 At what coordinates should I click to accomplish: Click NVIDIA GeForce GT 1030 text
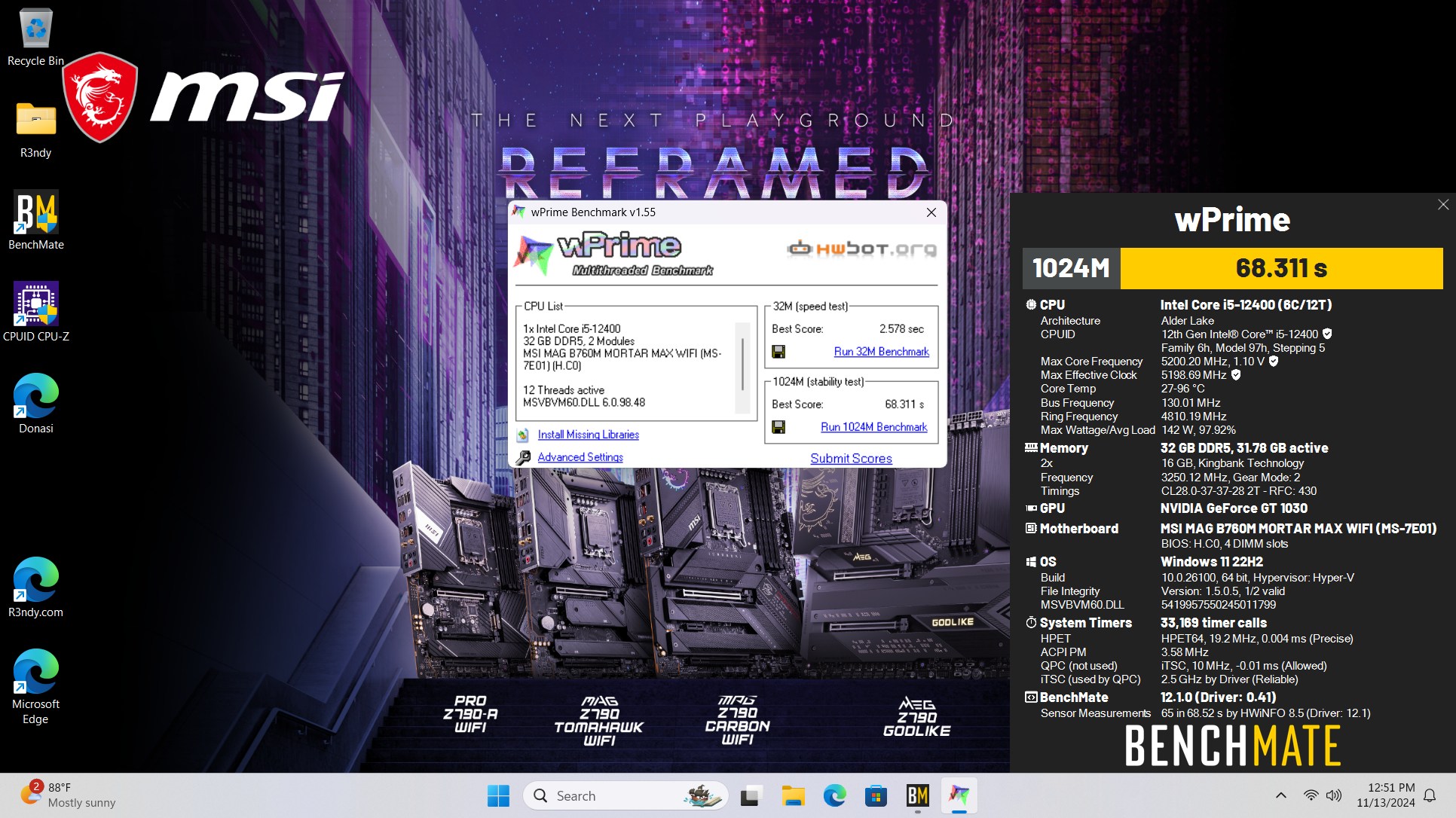1234,508
